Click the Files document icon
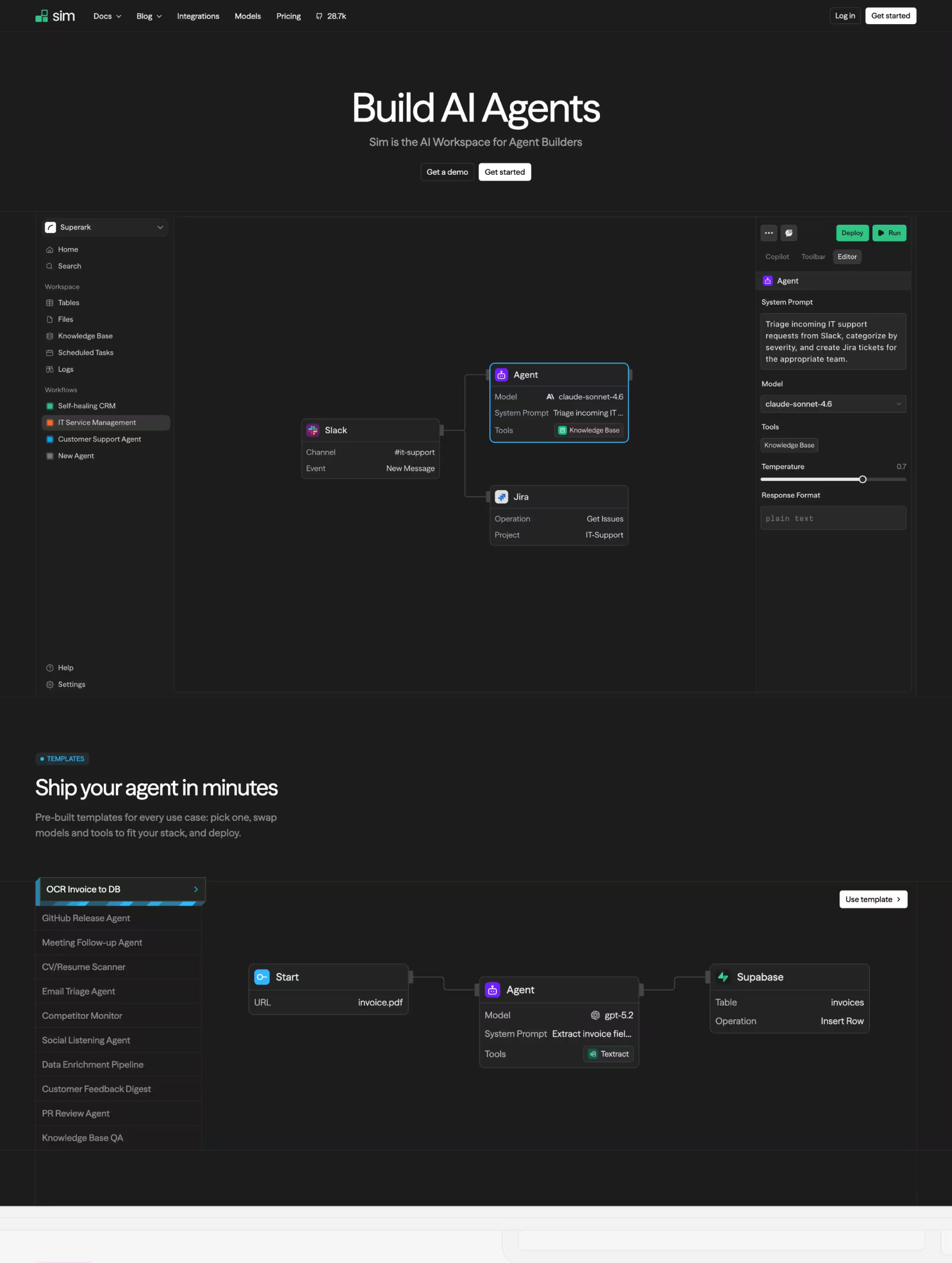 (x=49, y=319)
